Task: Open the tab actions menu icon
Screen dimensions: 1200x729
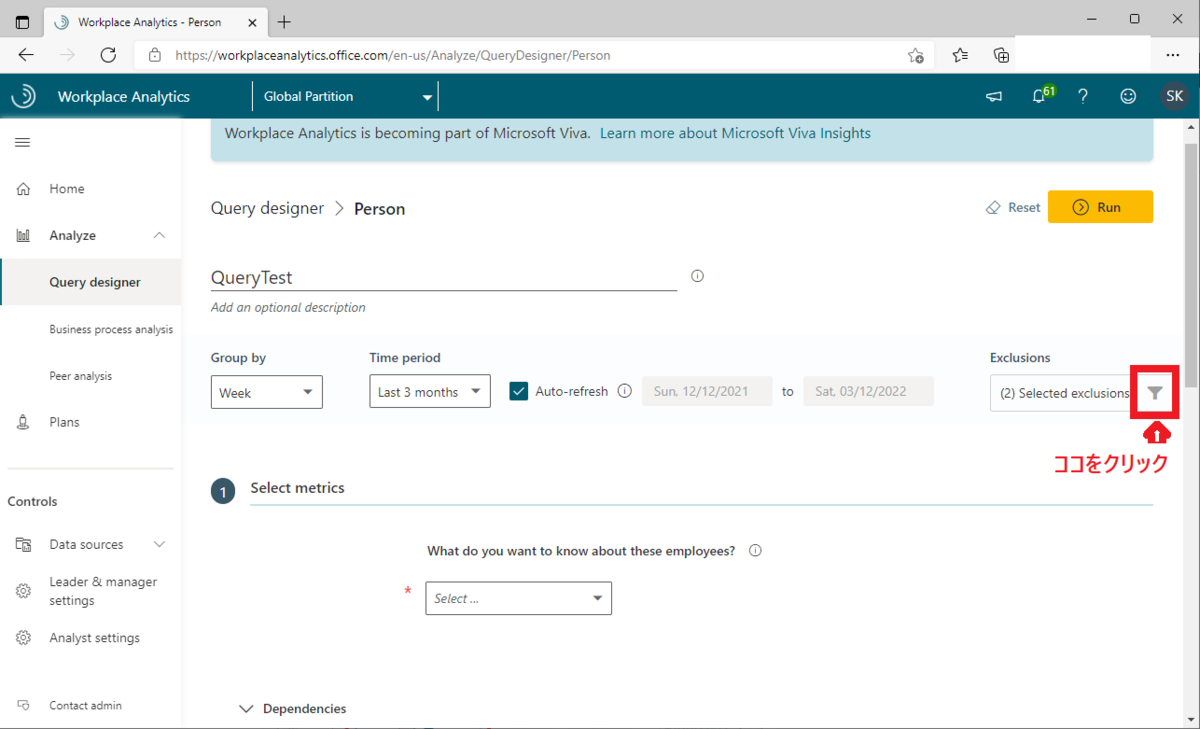Action: [x=22, y=22]
